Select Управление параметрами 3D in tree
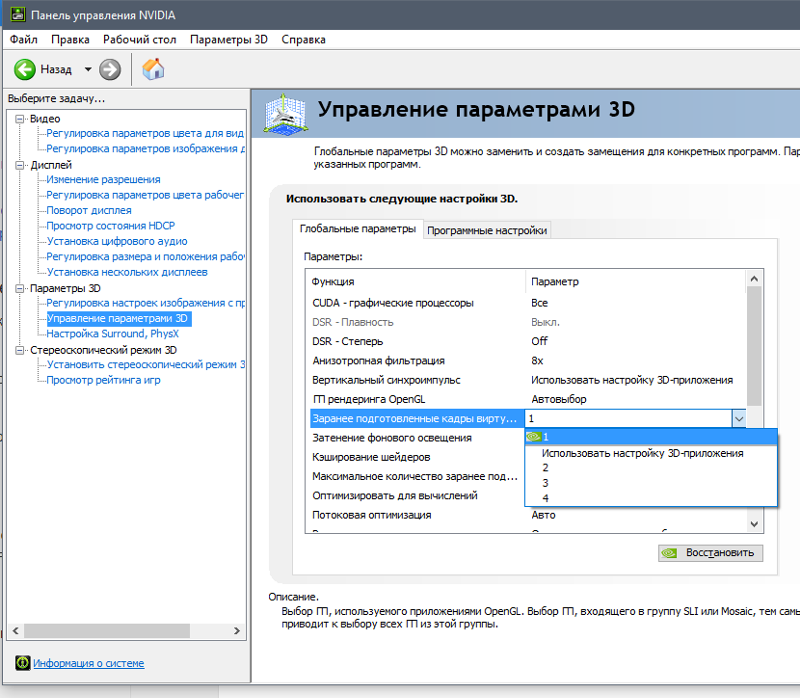The image size is (800, 698). (x=117, y=318)
